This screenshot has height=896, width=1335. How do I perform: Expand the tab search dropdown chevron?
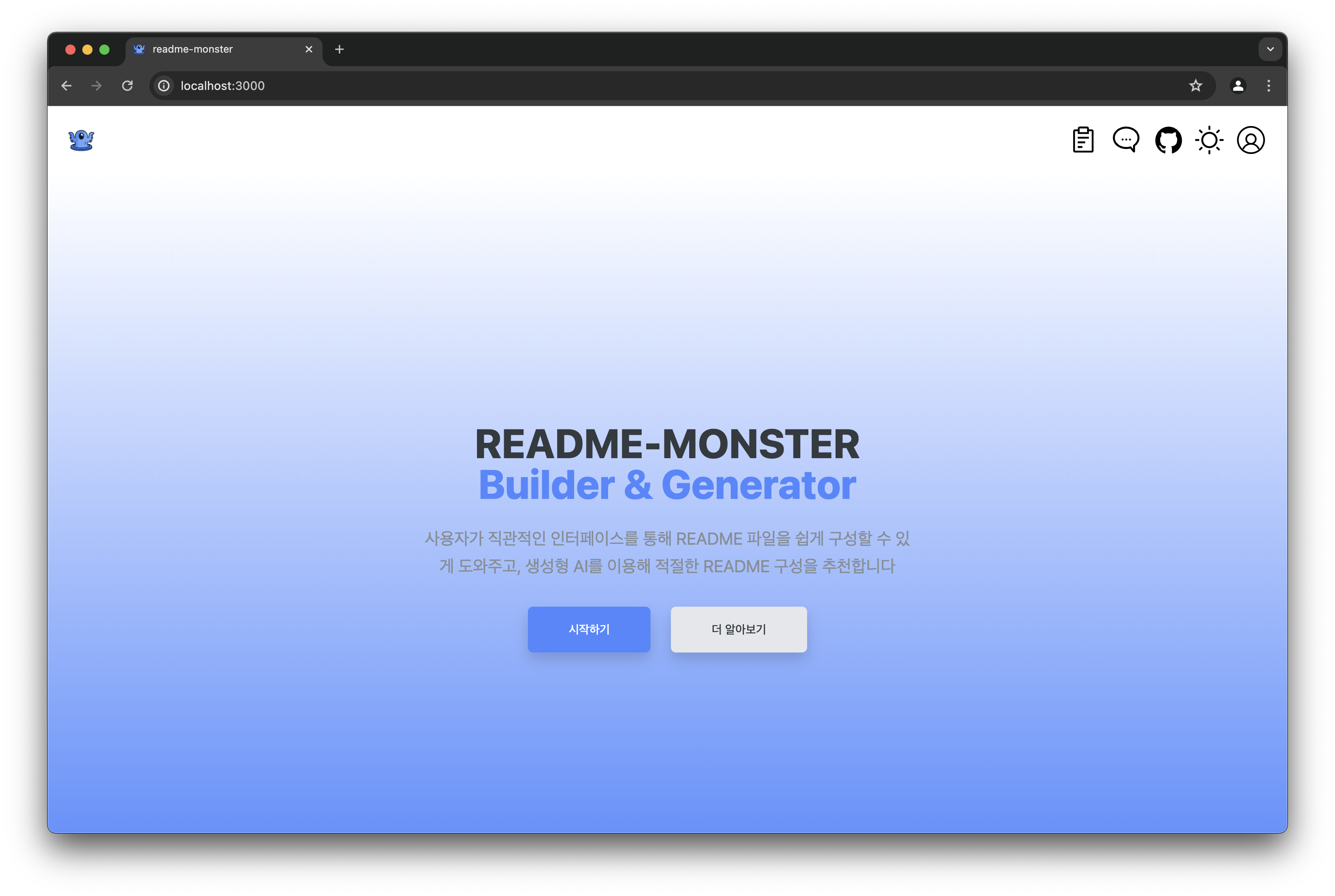tap(1270, 49)
